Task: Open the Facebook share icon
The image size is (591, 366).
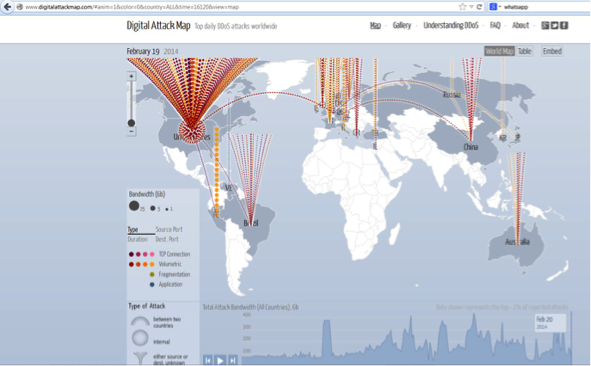Action: 564,25
